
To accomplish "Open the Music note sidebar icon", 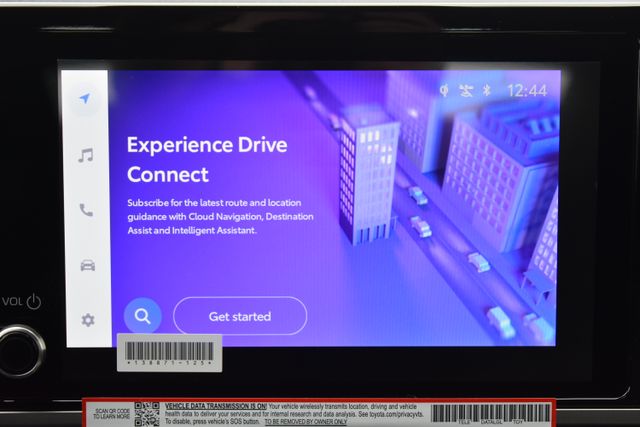I will pos(86,155).
